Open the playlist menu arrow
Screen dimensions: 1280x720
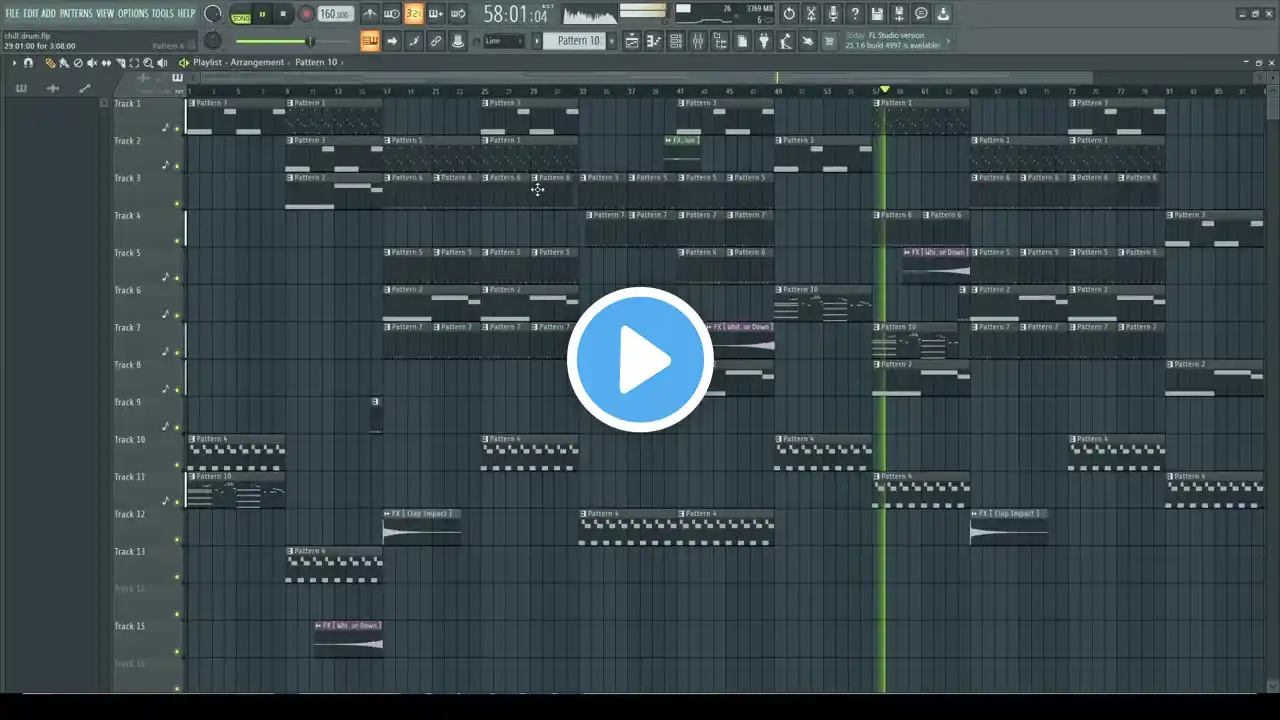[x=14, y=63]
